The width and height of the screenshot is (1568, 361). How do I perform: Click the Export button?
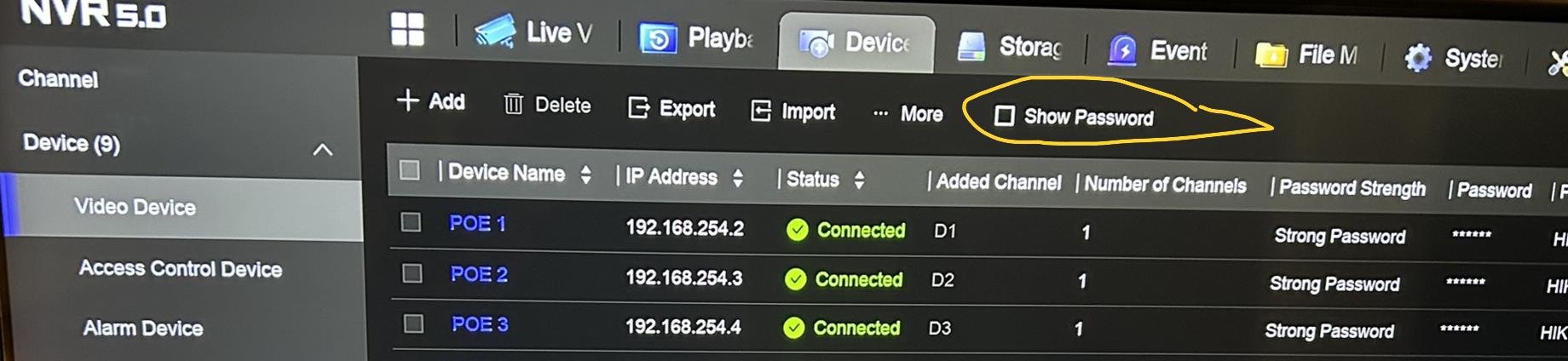pos(672,108)
